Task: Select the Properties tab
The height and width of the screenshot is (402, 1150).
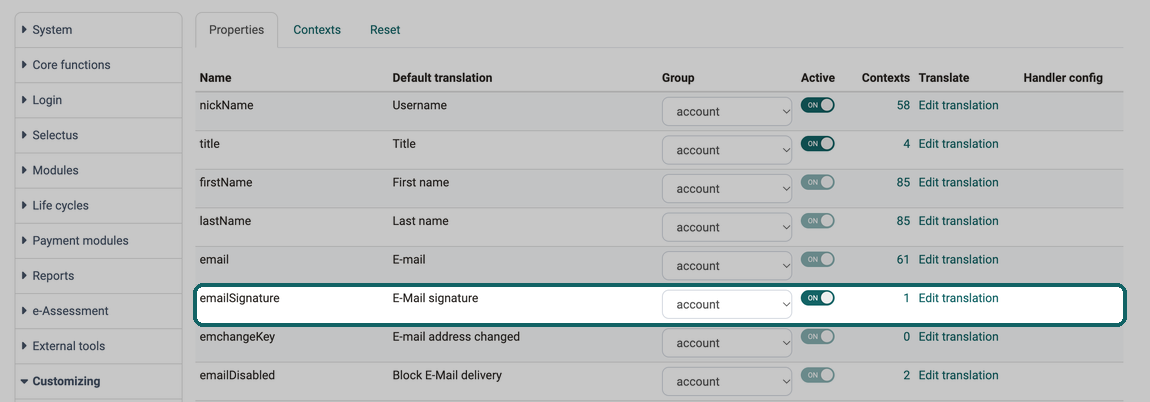Action: pos(236,30)
